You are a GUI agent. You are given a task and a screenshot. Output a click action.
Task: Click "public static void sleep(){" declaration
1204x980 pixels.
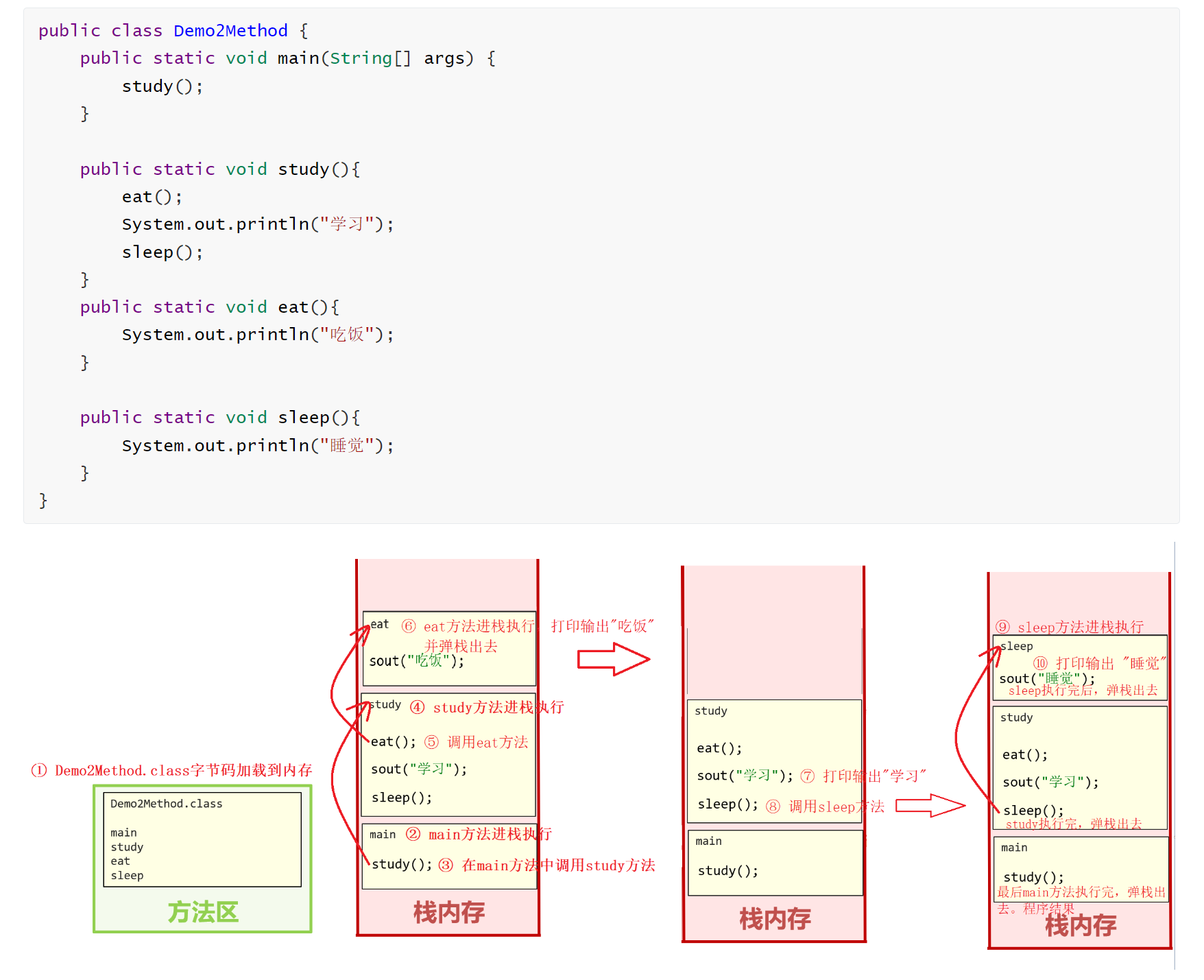point(219,418)
